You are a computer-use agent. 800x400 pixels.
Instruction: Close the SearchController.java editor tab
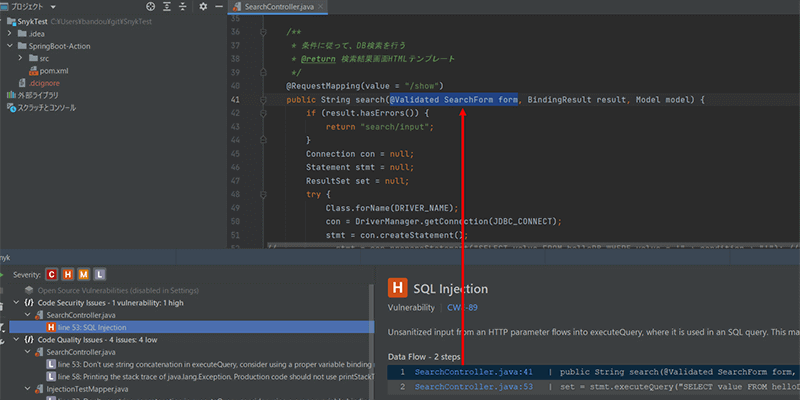tap(321, 7)
